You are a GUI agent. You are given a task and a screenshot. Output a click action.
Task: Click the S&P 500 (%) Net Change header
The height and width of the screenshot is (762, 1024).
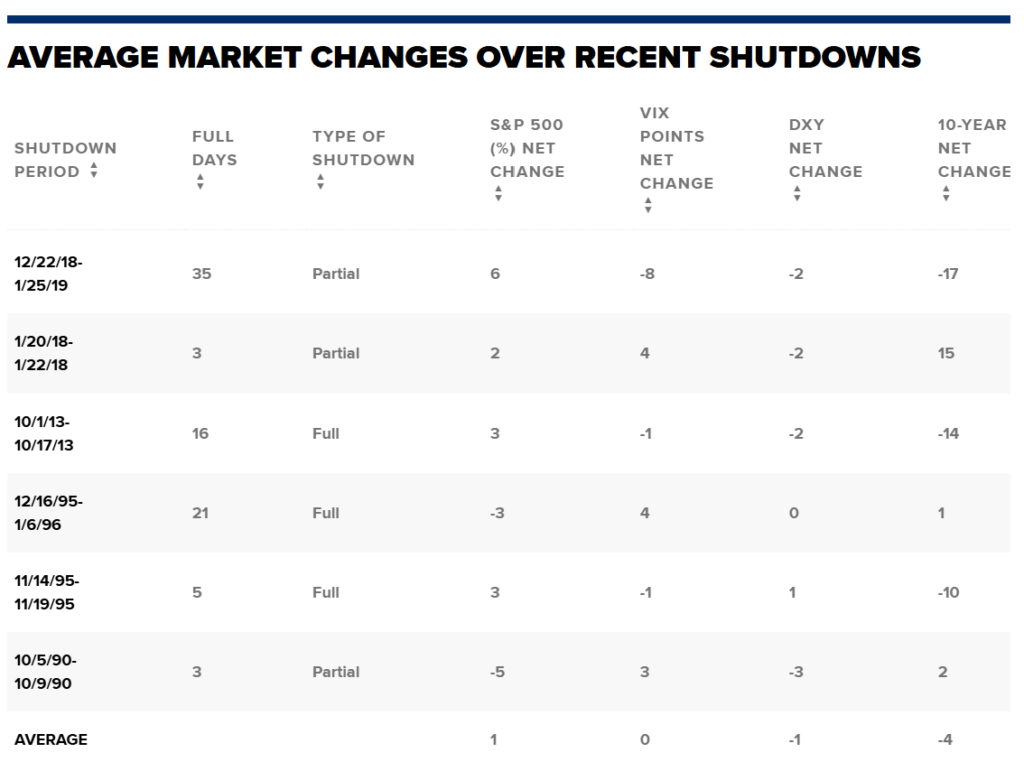527,148
